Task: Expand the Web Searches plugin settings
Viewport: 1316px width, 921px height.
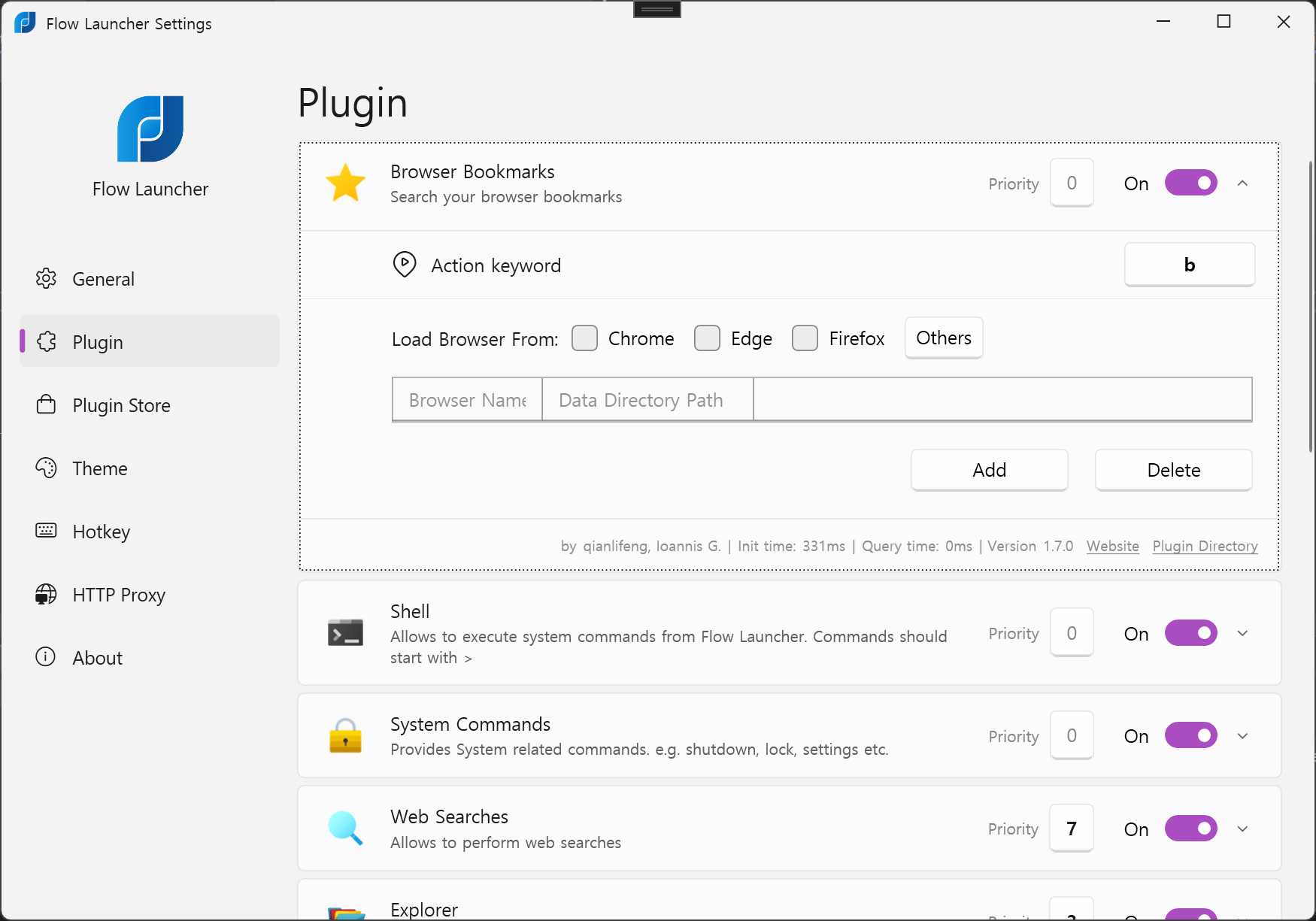Action: tap(1242, 829)
